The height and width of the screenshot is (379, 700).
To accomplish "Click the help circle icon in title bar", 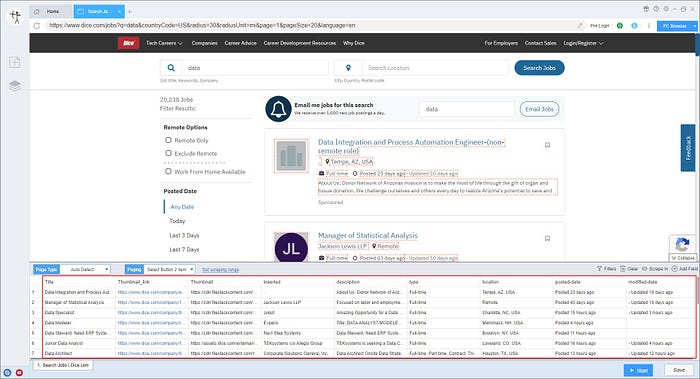I will point(656,9).
